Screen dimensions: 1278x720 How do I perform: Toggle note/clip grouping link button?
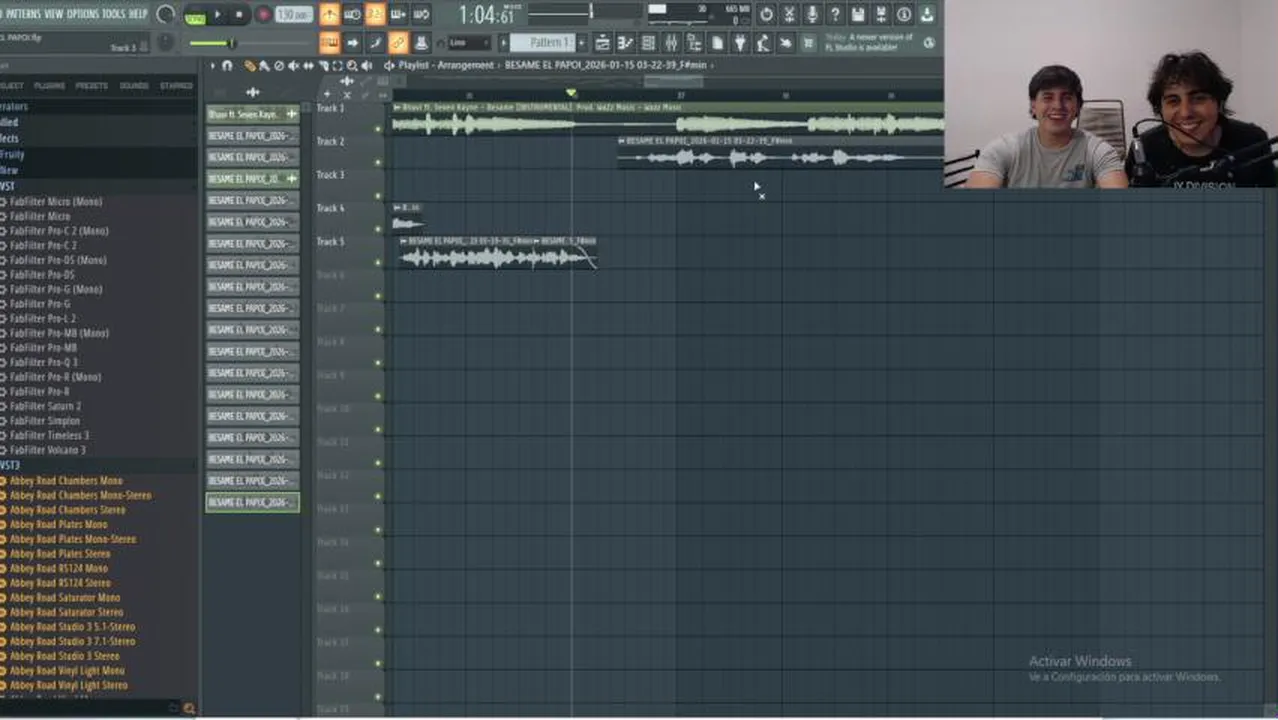pos(398,43)
